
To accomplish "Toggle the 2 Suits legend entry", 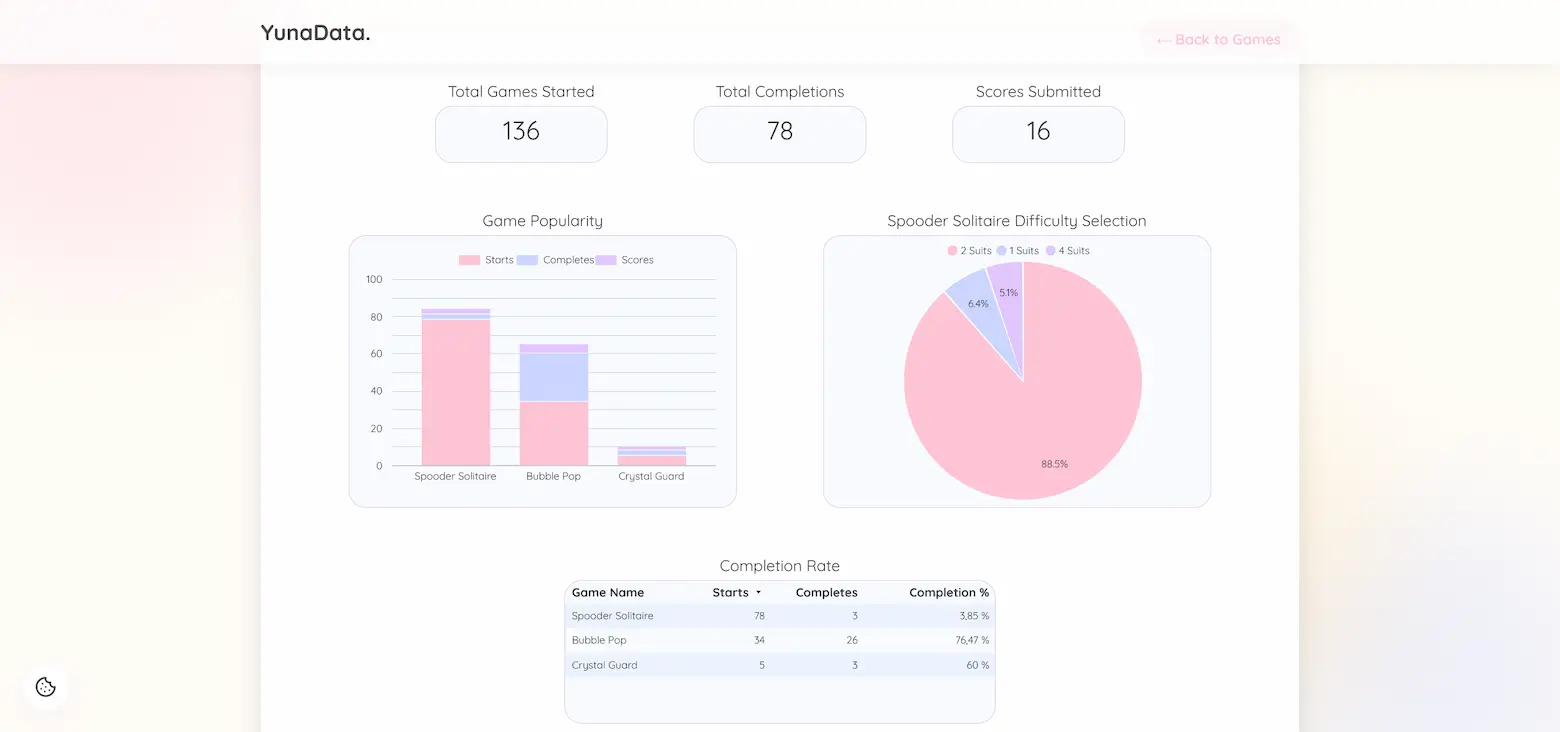I will pyautogui.click(x=969, y=250).
